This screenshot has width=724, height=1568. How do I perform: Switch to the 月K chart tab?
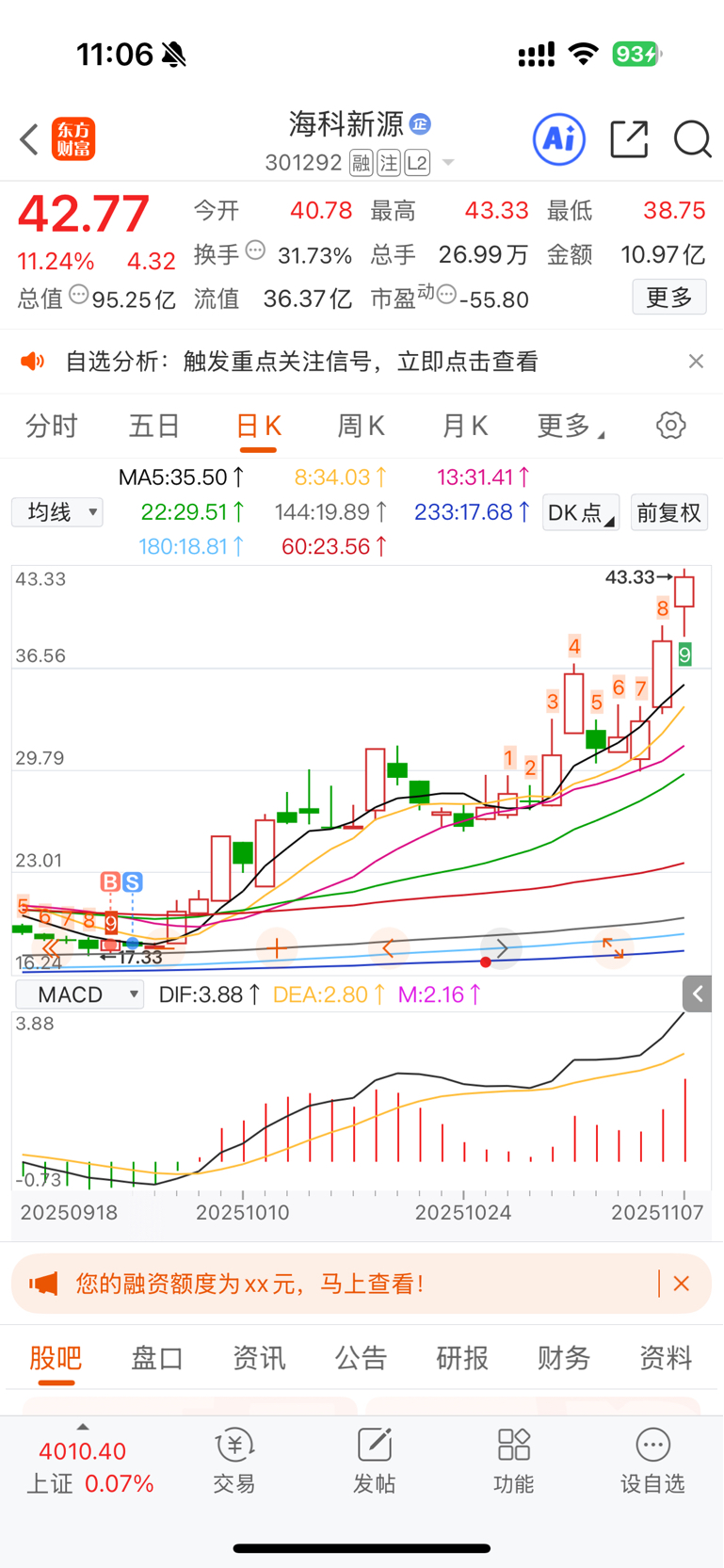point(465,427)
